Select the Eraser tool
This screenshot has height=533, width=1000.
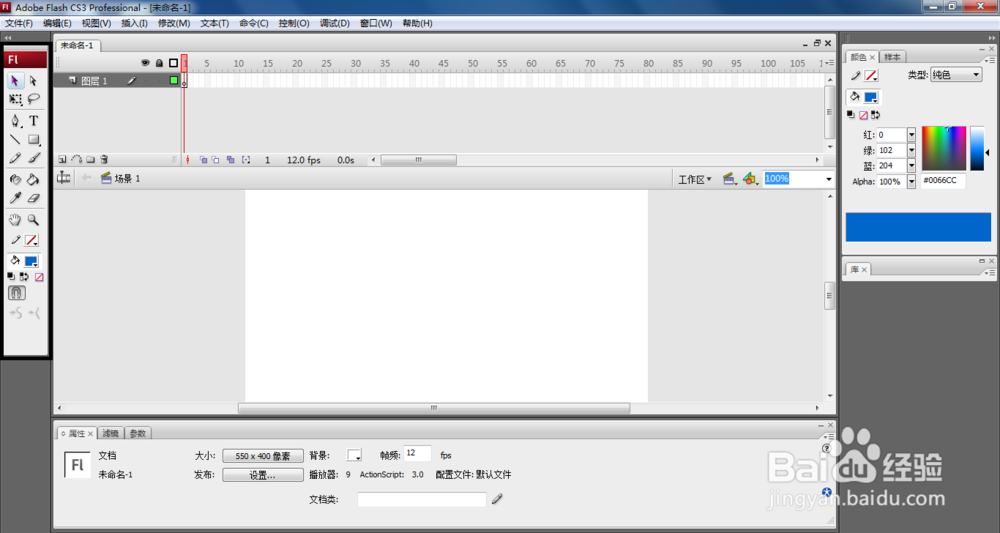point(33,198)
